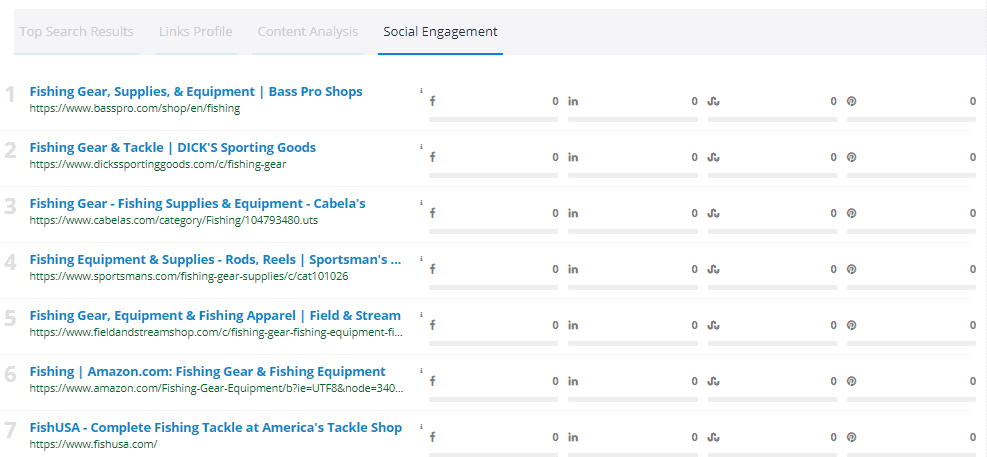Click the info icon beside DICK'S Sporting Goods title
Screen dimensions: 987x457
tap(421, 147)
